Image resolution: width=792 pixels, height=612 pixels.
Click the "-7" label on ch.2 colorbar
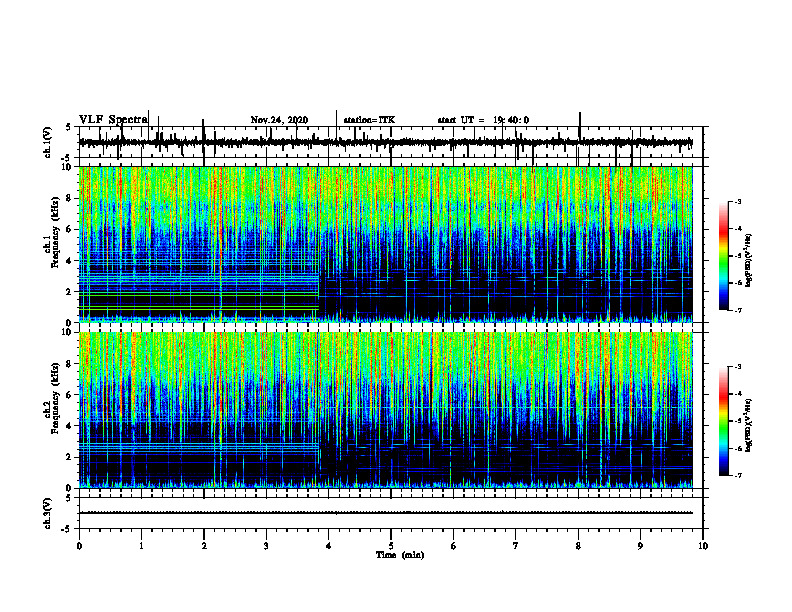pos(738,476)
